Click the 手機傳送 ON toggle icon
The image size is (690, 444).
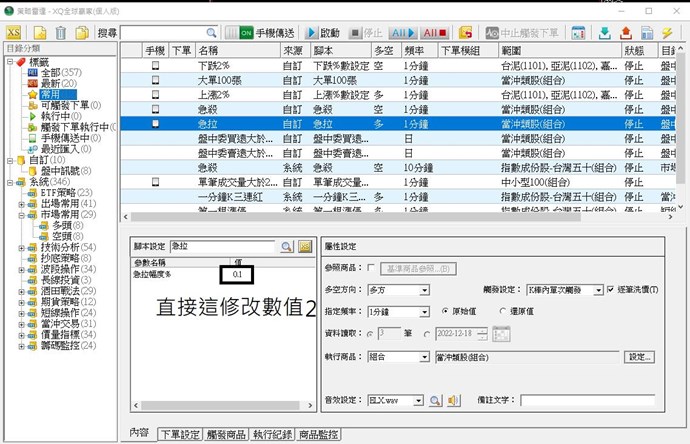244,33
